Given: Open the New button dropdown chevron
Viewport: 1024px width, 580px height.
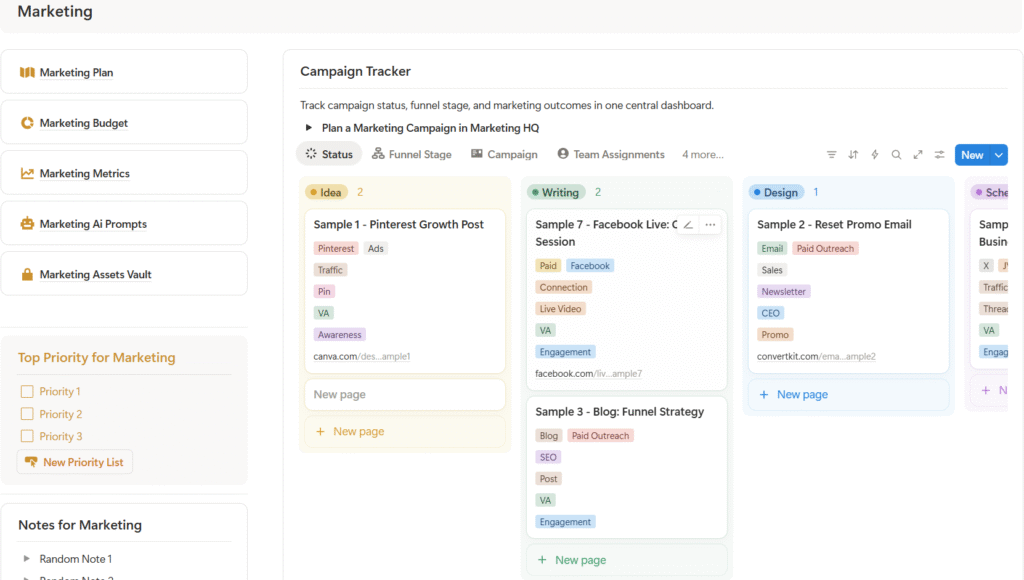Looking at the screenshot, I should point(998,154).
